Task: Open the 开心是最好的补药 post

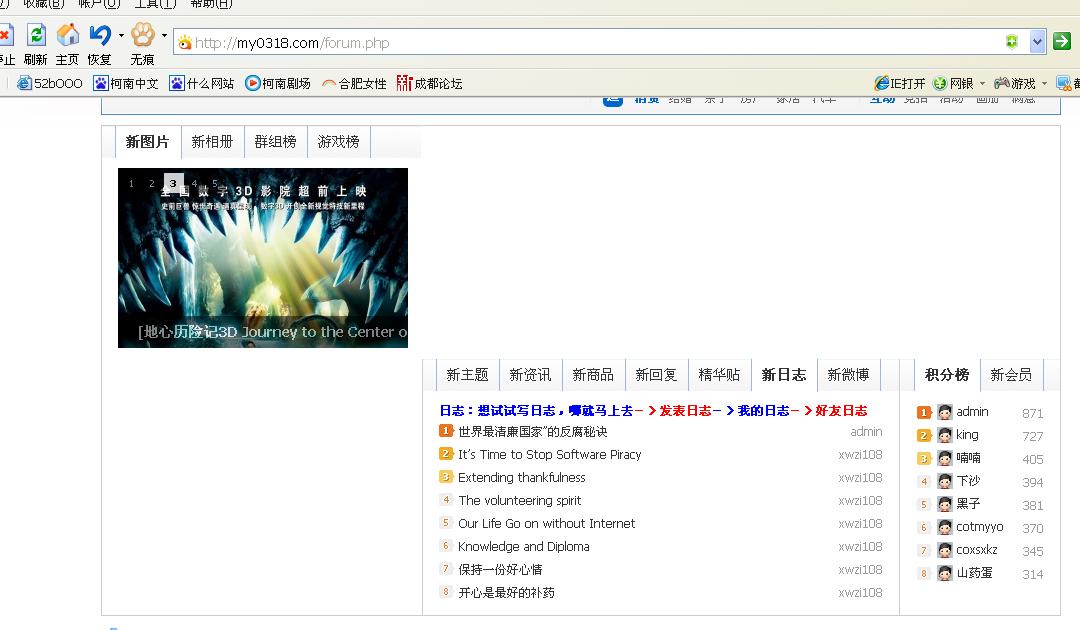Action: [507, 593]
